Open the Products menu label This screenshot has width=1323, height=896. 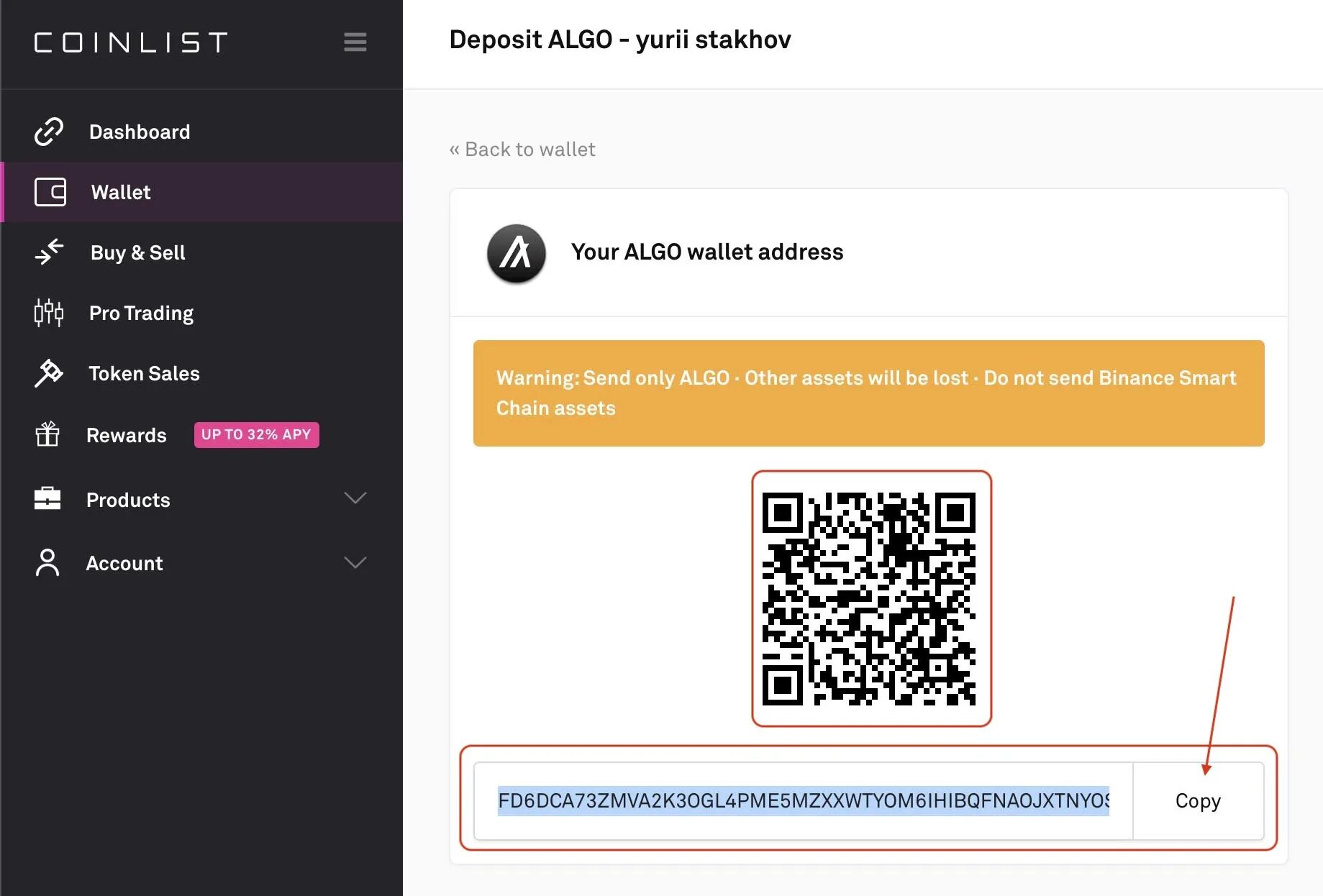[x=128, y=500]
